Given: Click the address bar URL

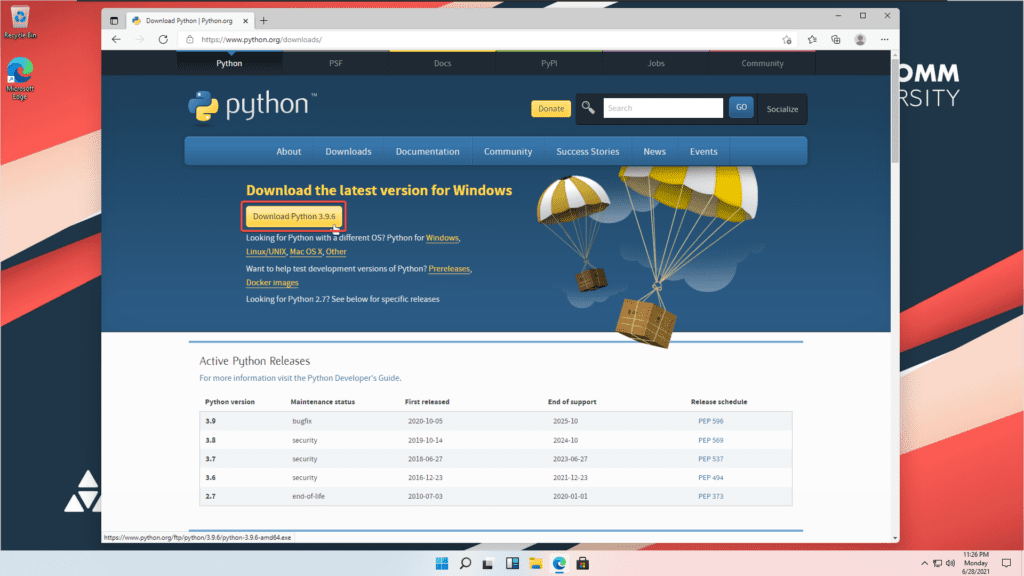Looking at the screenshot, I should tap(261, 40).
